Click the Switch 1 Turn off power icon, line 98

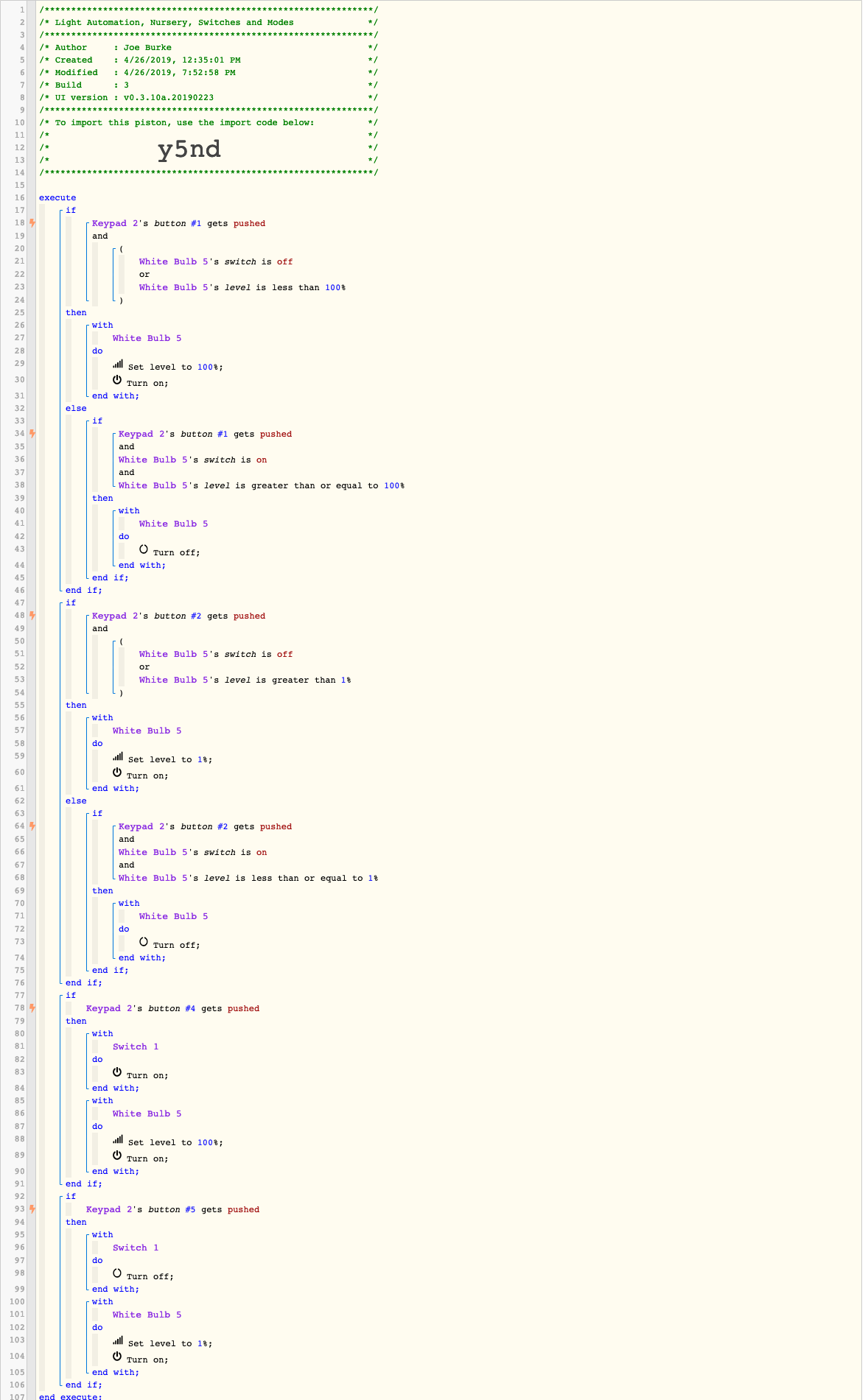click(117, 1273)
